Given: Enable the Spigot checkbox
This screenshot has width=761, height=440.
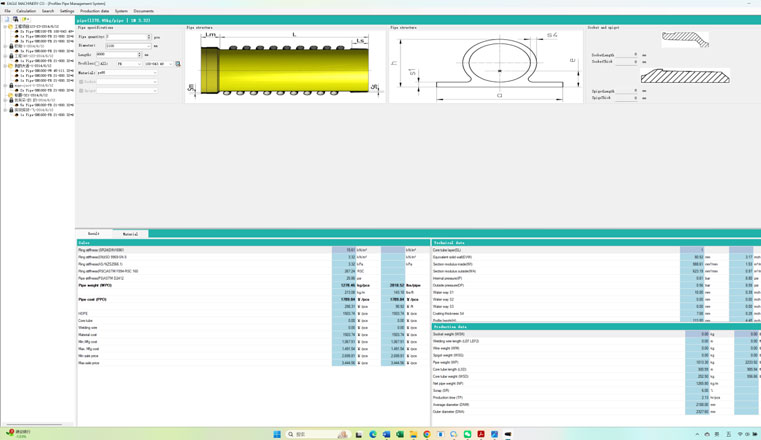Looking at the screenshot, I should (81, 91).
